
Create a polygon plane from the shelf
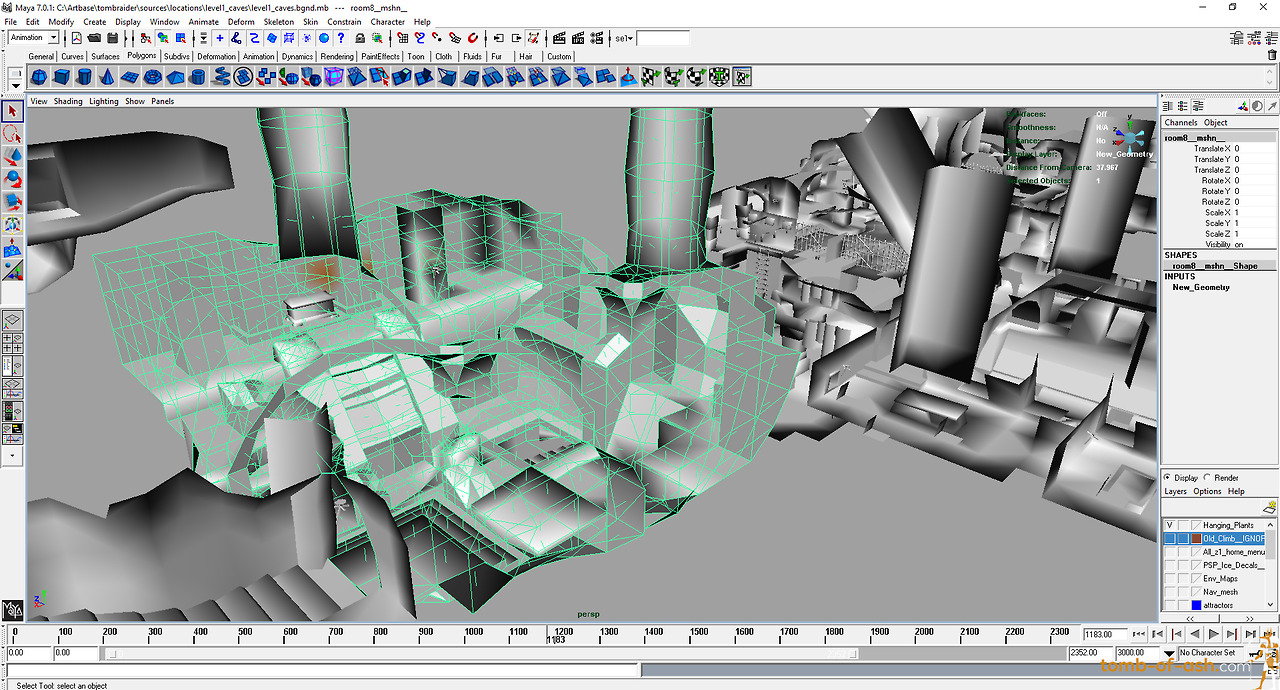tap(130, 77)
